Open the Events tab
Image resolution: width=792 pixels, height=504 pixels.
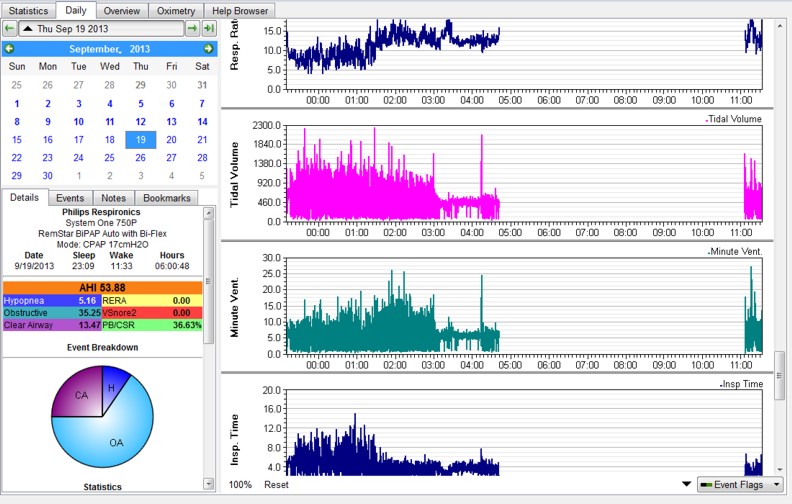(70, 198)
